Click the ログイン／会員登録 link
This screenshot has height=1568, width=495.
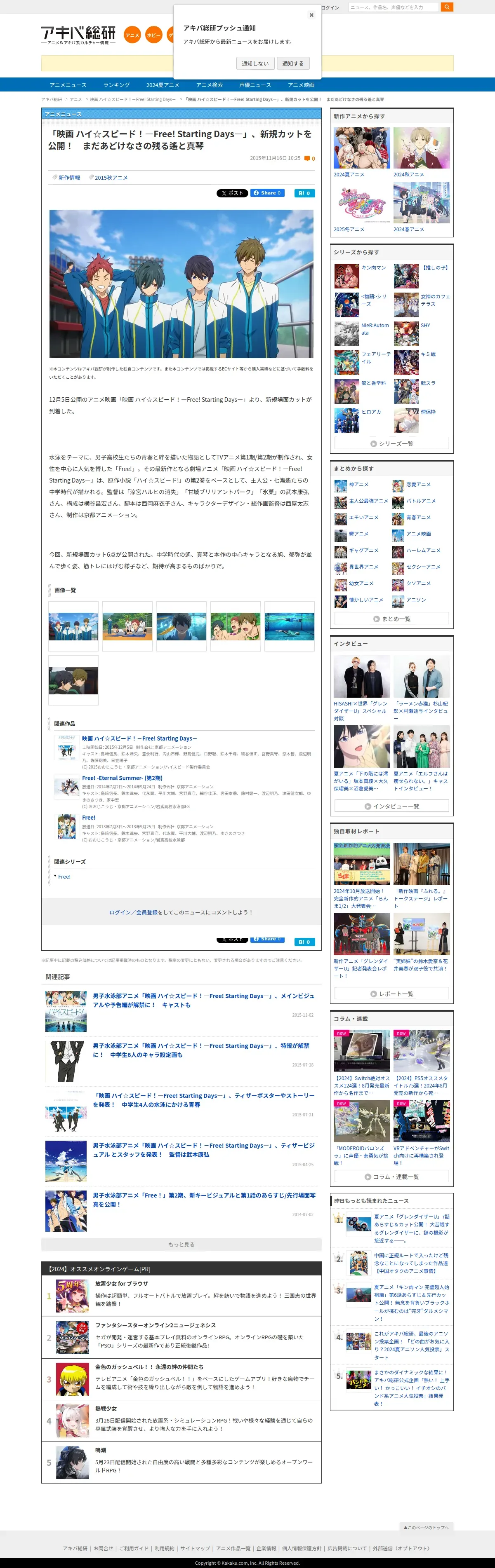133,912
